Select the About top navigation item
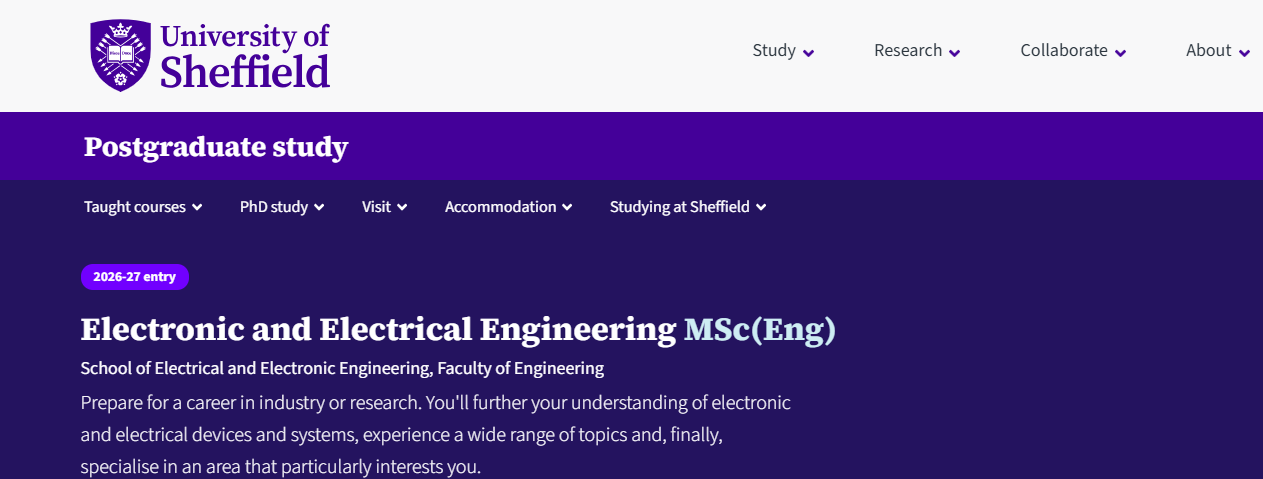The image size is (1263, 479). pyautogui.click(x=1208, y=50)
